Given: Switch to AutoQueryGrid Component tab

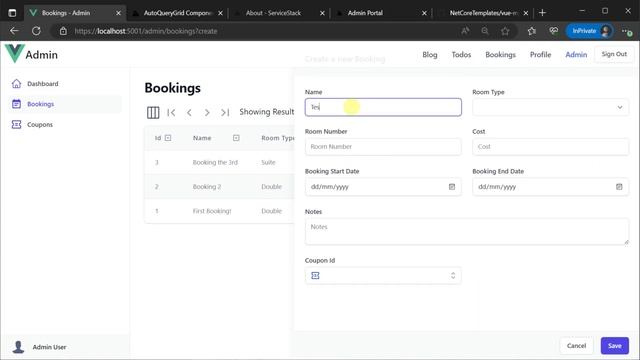Looking at the screenshot, I should 177,13.
